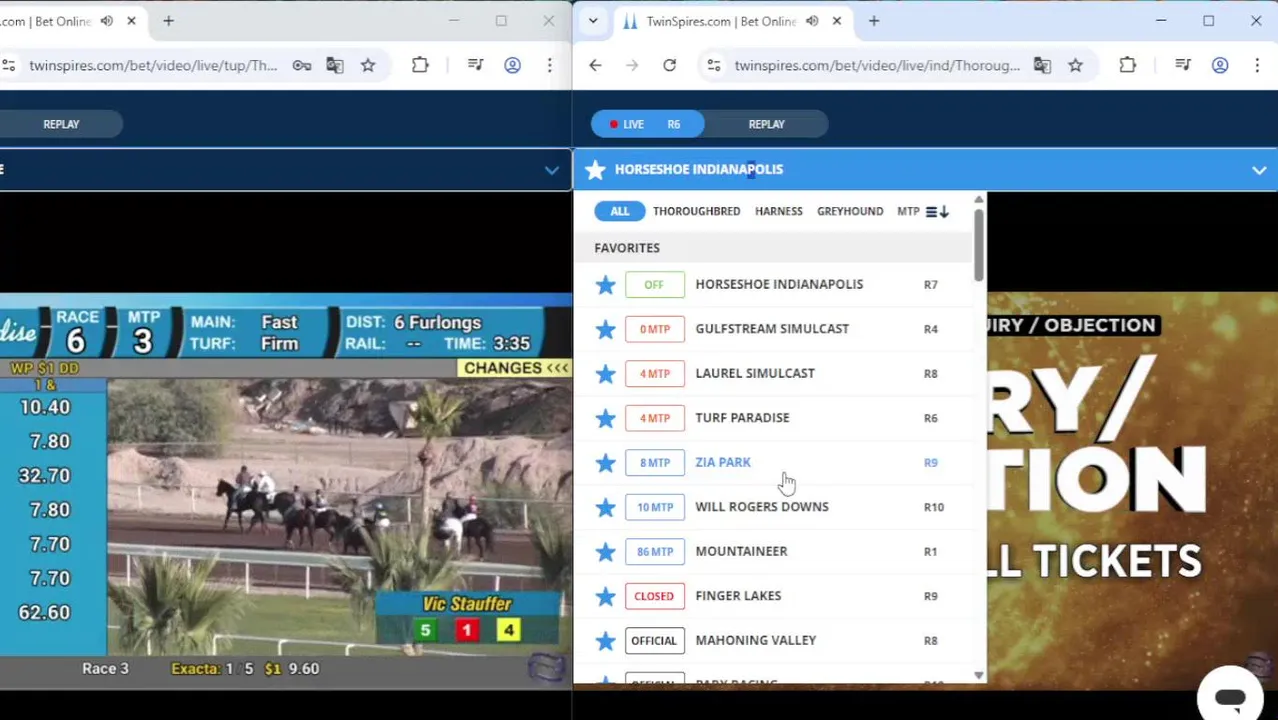Select the THOROUGHBRED filter tab

click(696, 211)
